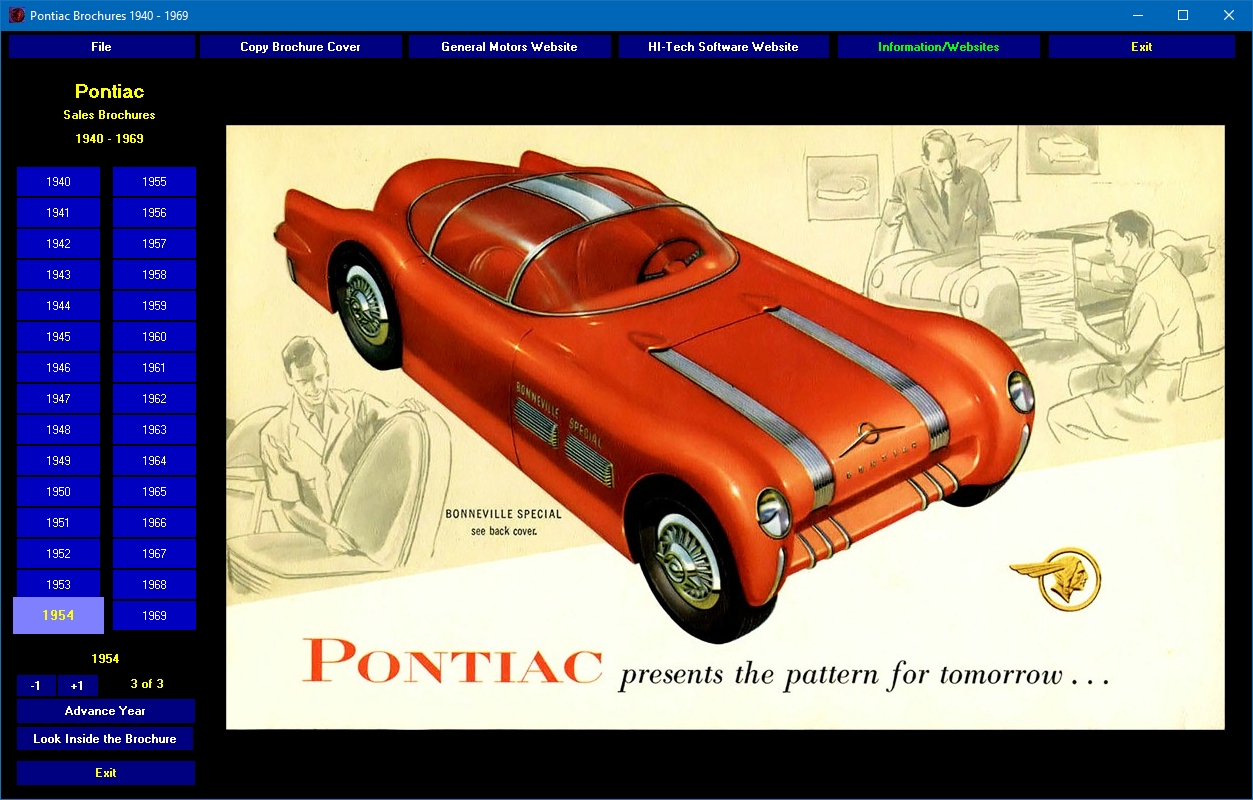Select the 1941 year button

coord(58,213)
